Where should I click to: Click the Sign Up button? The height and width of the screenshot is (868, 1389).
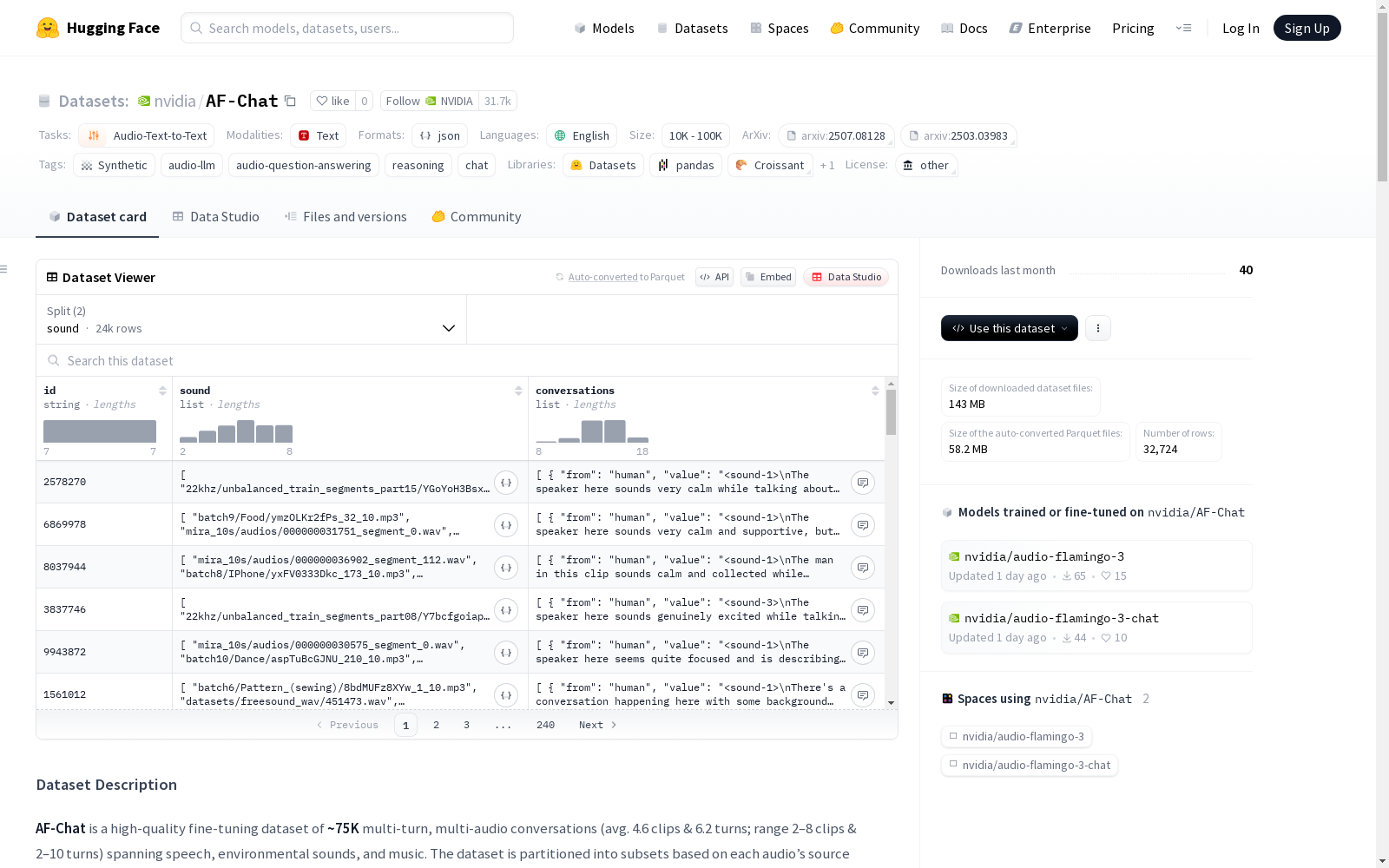[x=1307, y=28]
